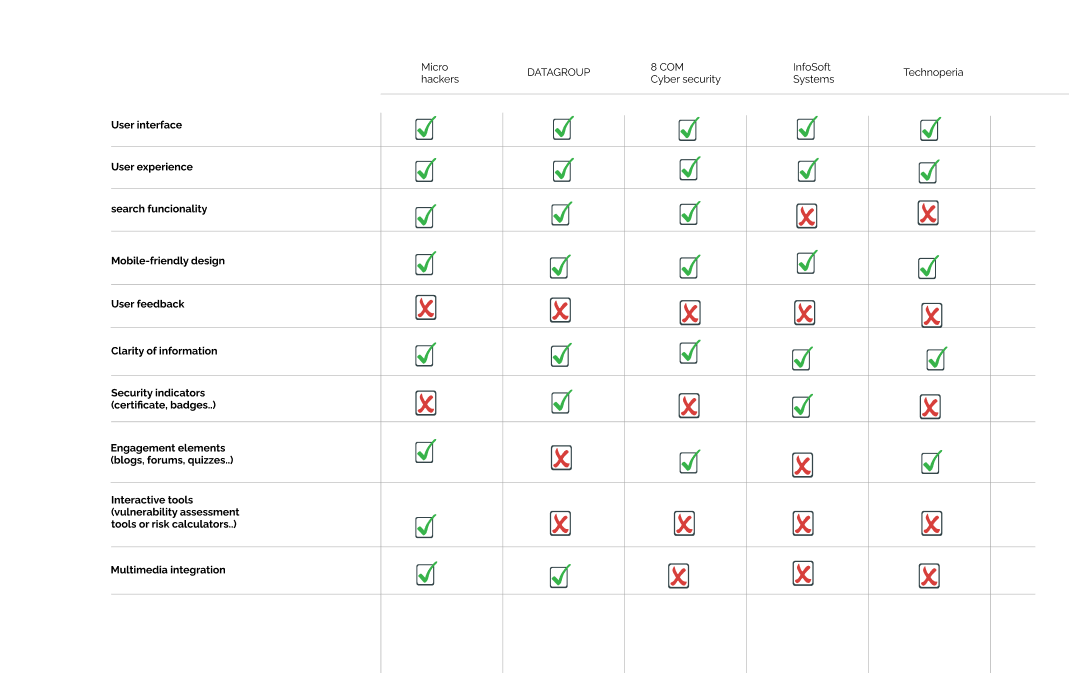
Task: Select the Micro hackers column header
Action: point(439,73)
